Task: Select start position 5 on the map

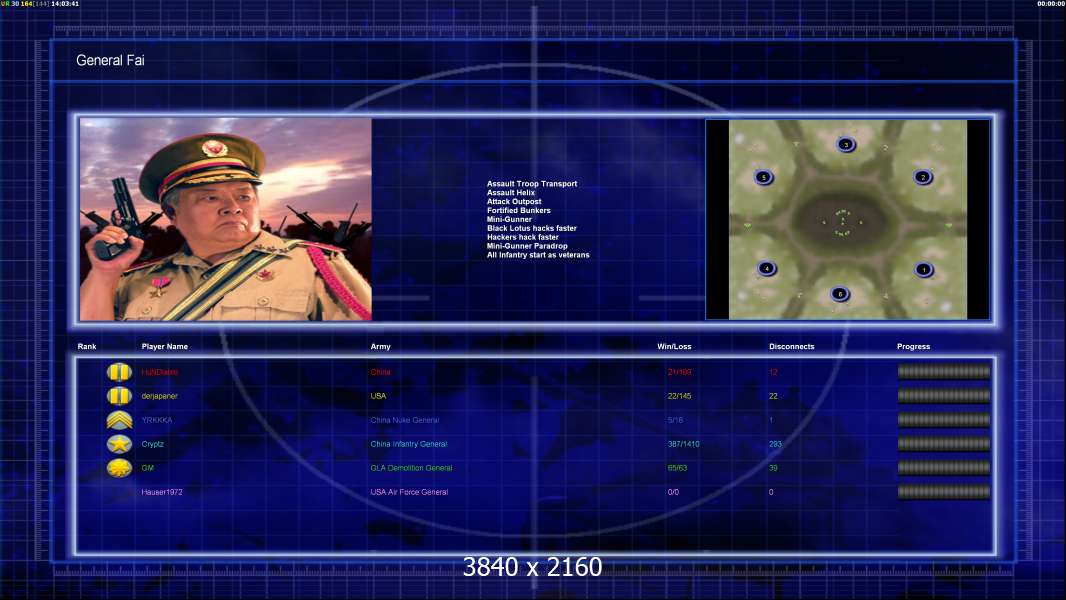Action: [x=763, y=178]
